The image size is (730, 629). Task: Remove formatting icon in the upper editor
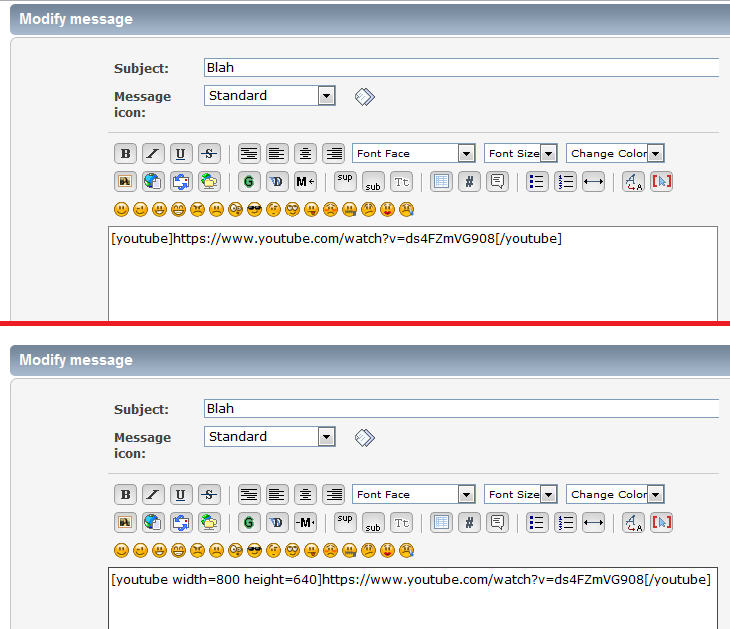coord(633,182)
